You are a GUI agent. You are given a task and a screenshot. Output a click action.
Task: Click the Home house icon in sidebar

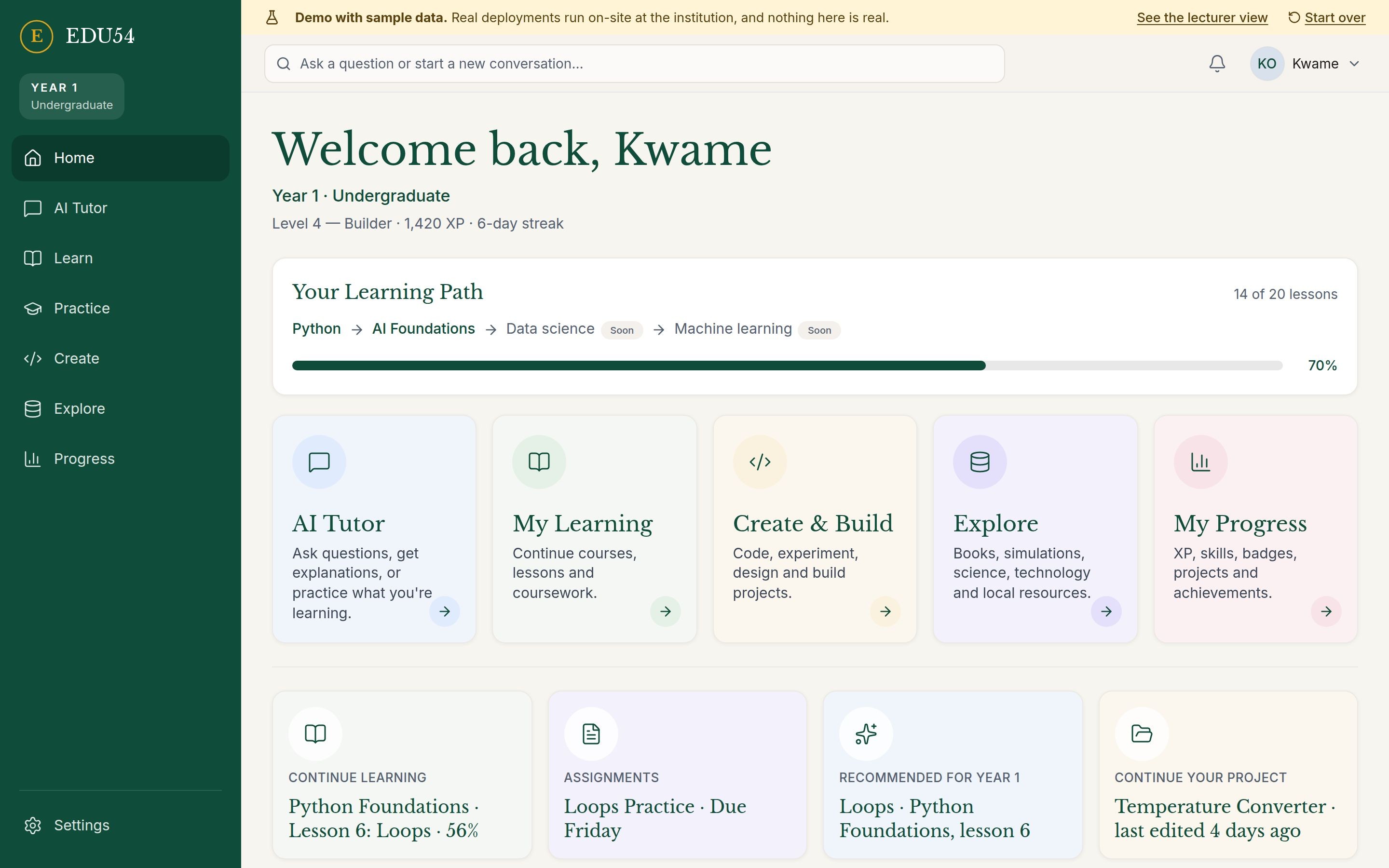(x=33, y=158)
